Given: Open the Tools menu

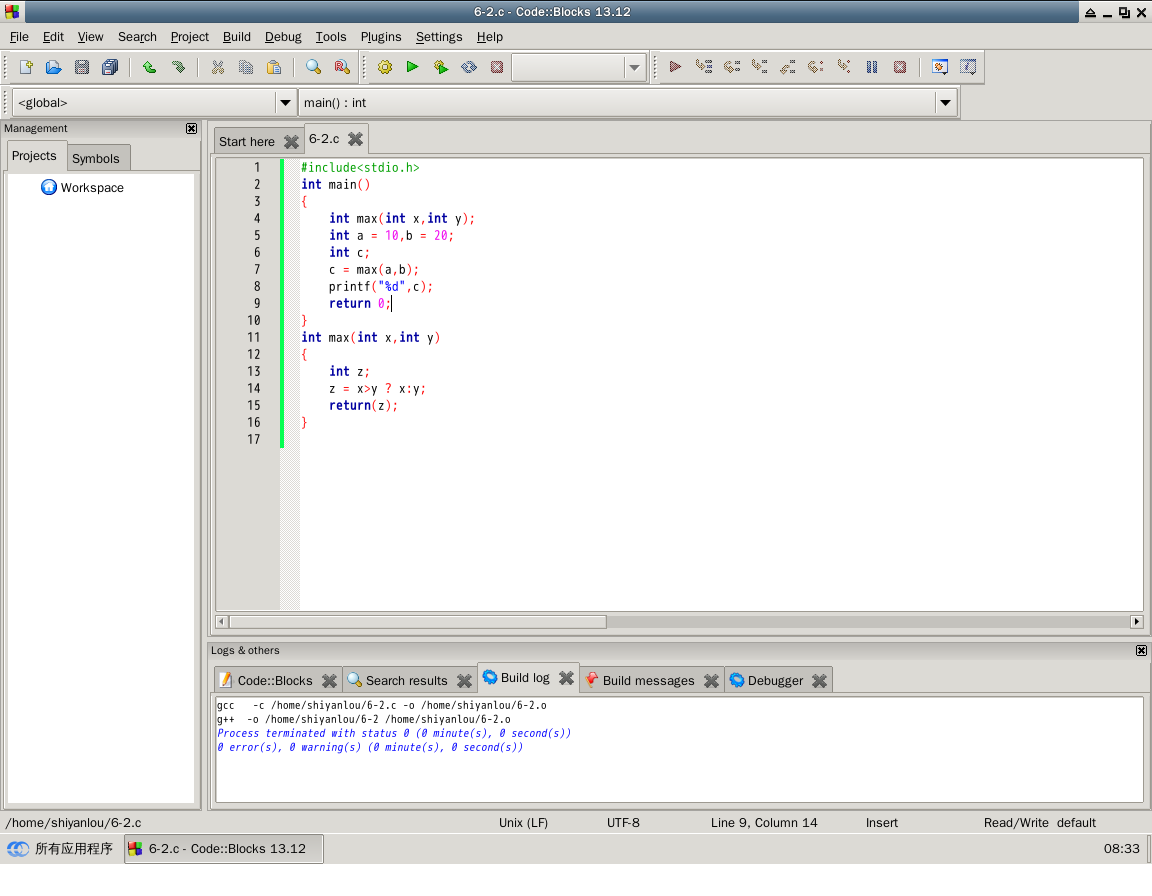Looking at the screenshot, I should click(331, 37).
